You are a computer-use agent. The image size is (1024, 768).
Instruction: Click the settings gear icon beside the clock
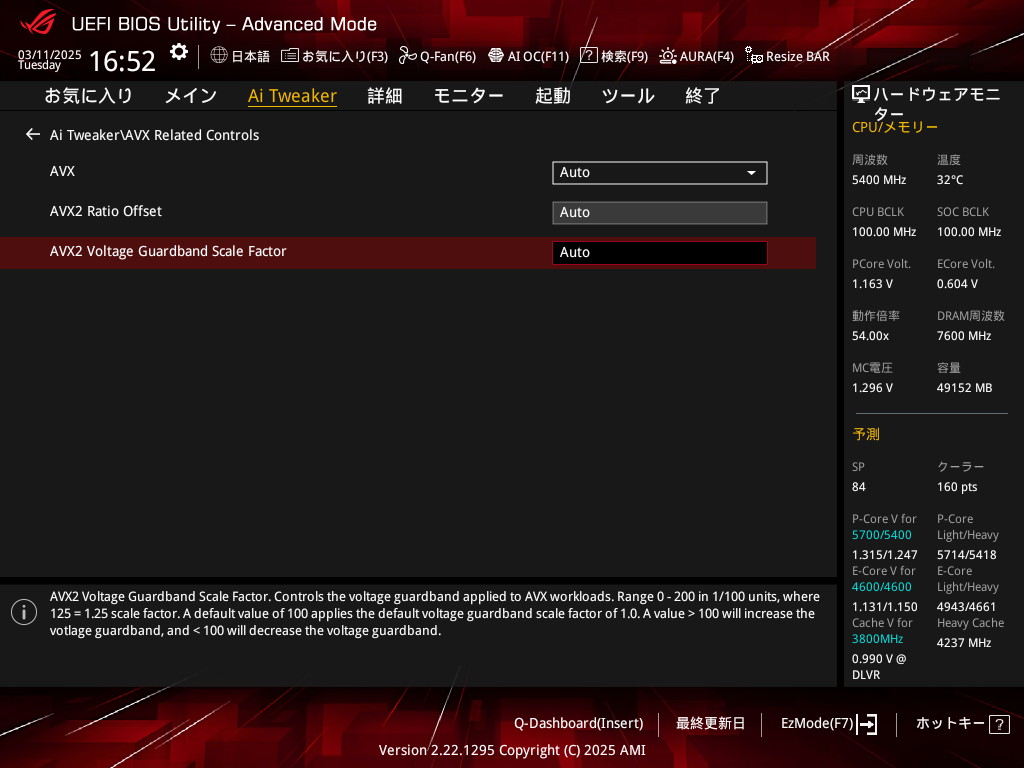[x=179, y=52]
